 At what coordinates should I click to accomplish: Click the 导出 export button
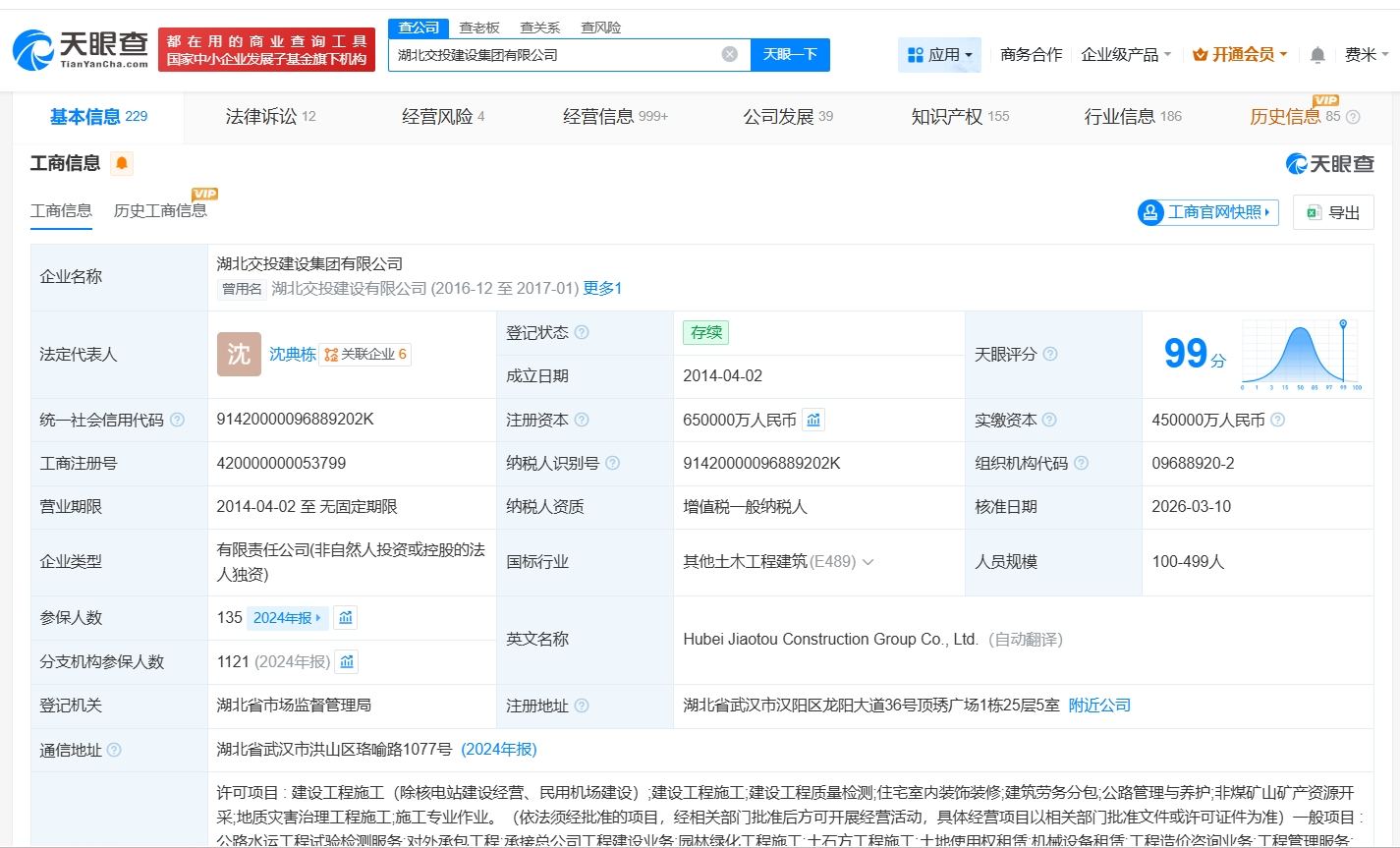click(x=1333, y=212)
